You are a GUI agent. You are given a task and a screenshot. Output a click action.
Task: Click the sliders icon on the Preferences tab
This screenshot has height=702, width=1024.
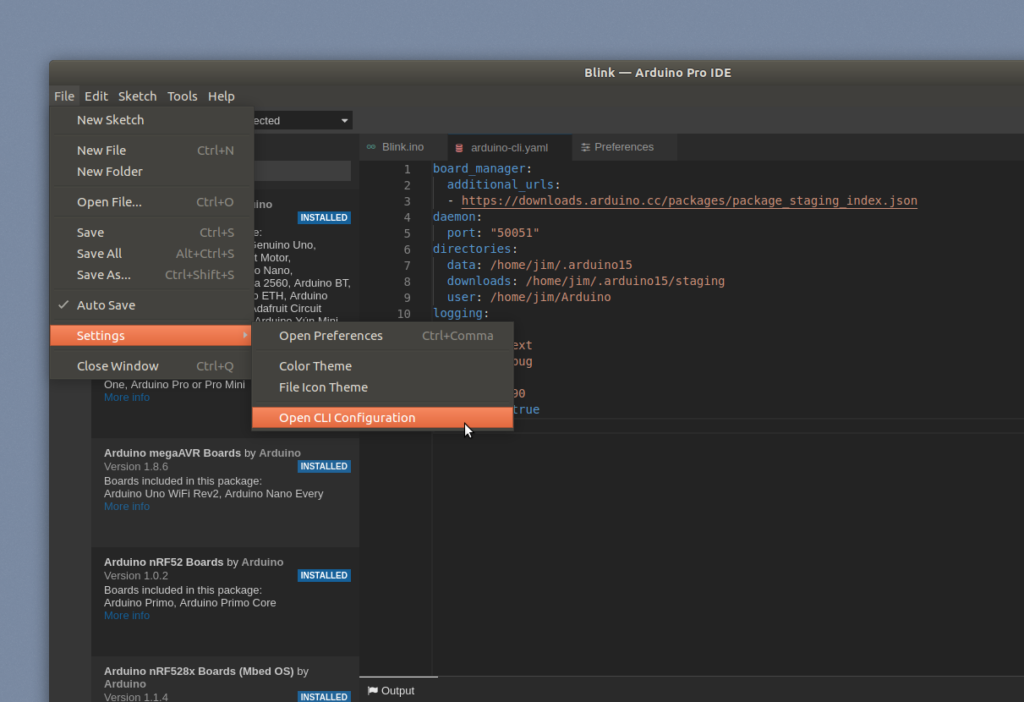click(x=586, y=147)
